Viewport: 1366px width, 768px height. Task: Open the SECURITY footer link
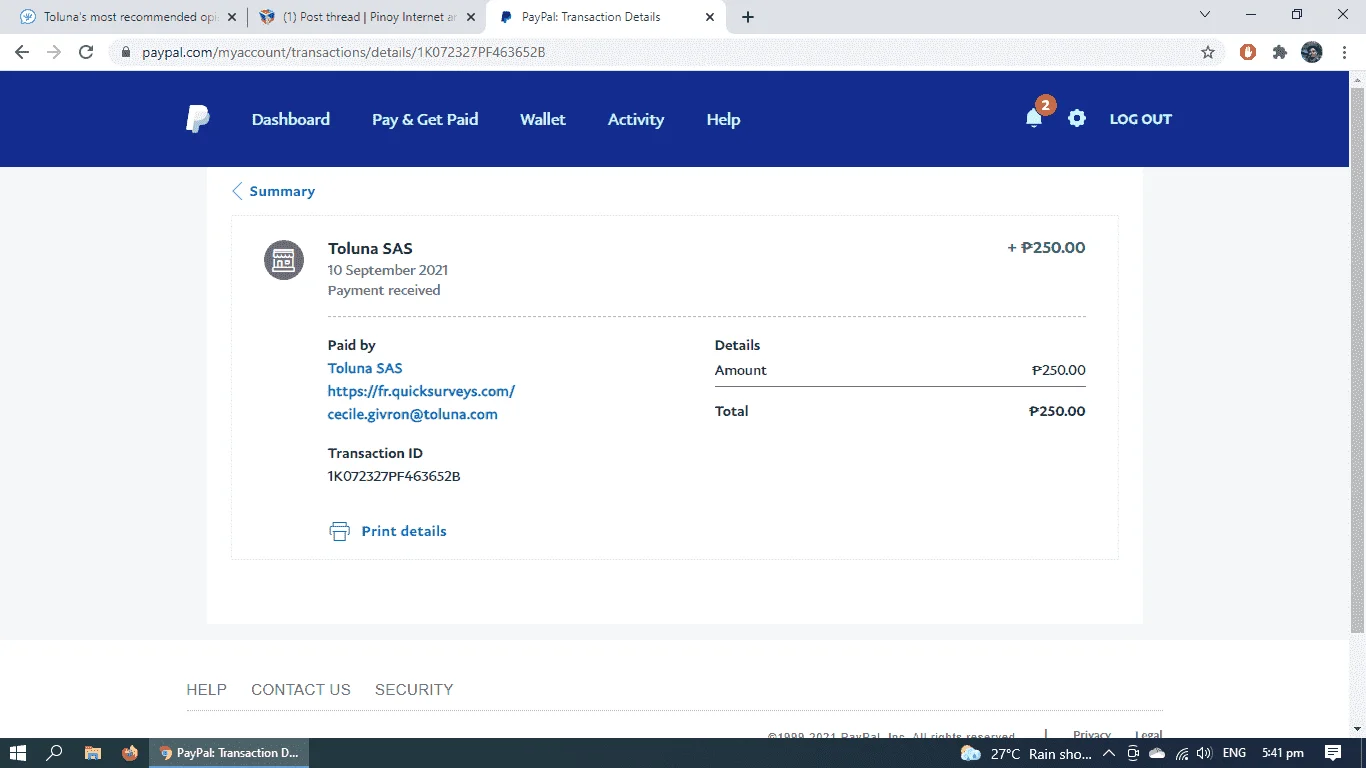(414, 689)
